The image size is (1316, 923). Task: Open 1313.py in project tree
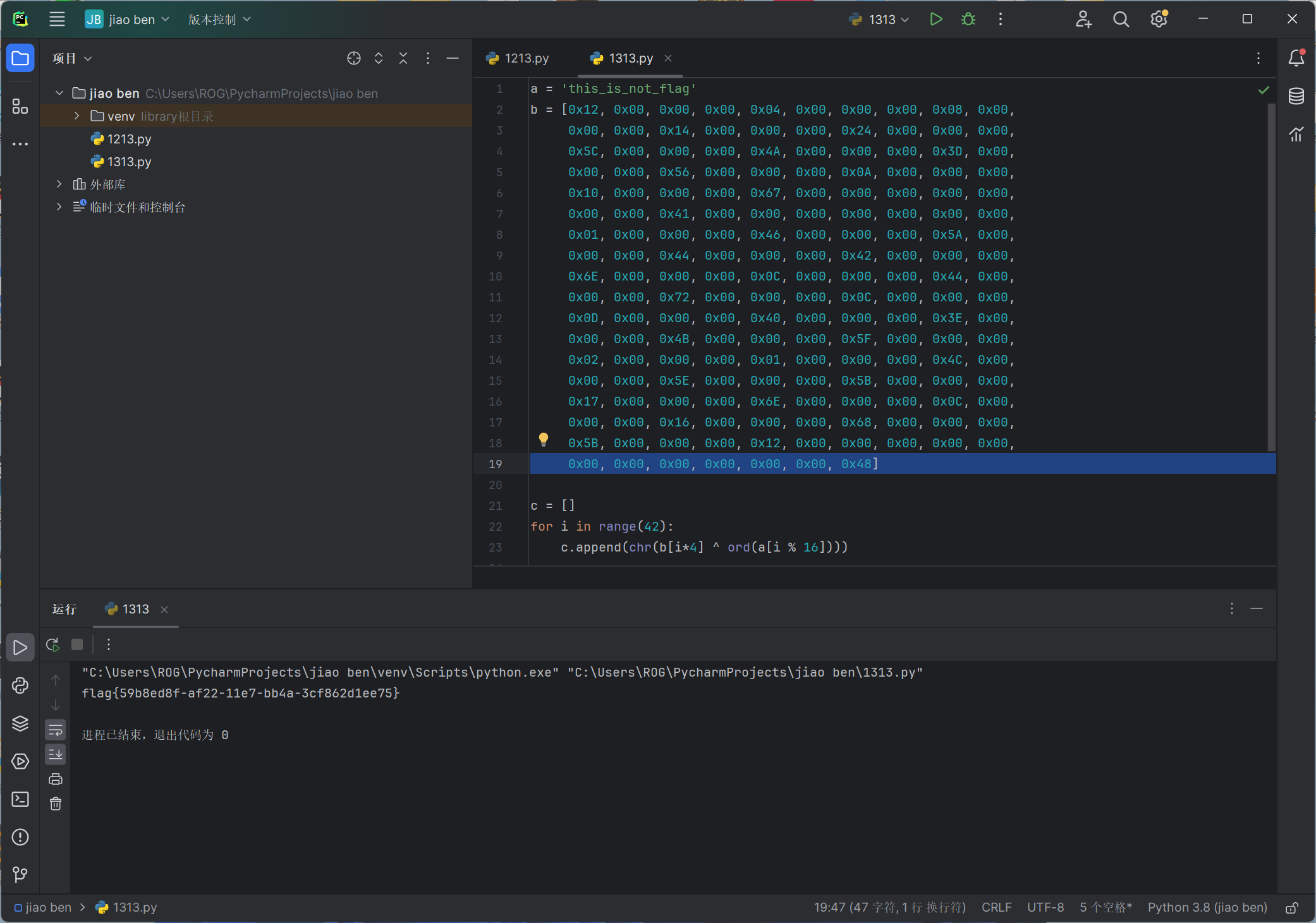click(121, 161)
